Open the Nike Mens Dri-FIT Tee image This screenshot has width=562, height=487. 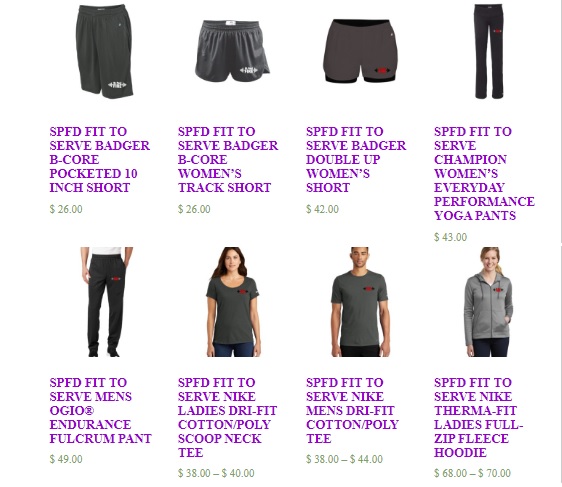361,302
